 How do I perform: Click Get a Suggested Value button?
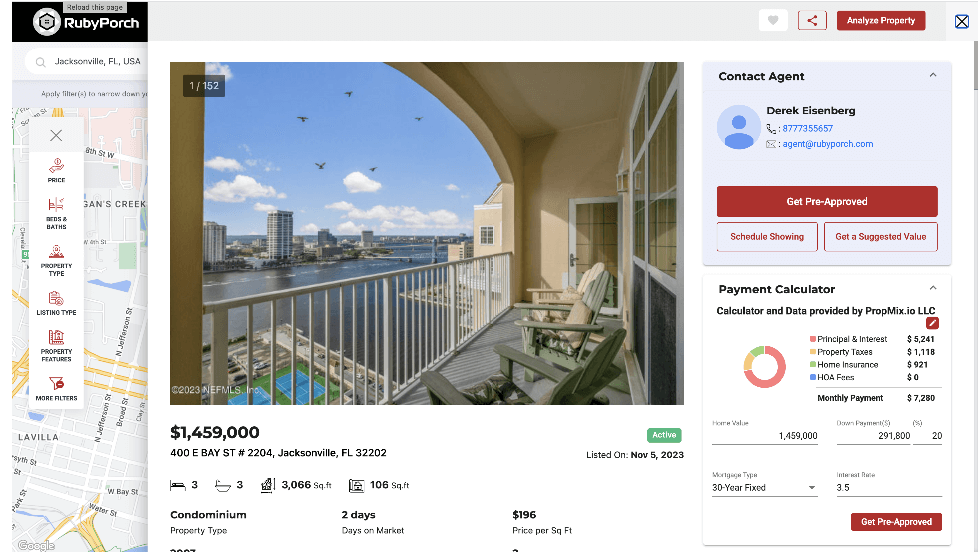pos(880,237)
